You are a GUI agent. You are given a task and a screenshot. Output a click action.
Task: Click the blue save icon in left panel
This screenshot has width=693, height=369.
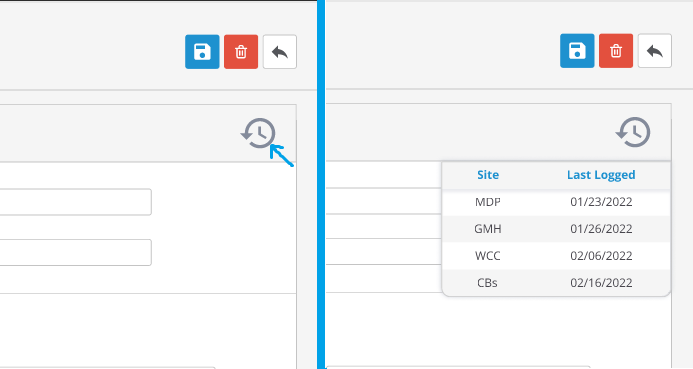(202, 52)
